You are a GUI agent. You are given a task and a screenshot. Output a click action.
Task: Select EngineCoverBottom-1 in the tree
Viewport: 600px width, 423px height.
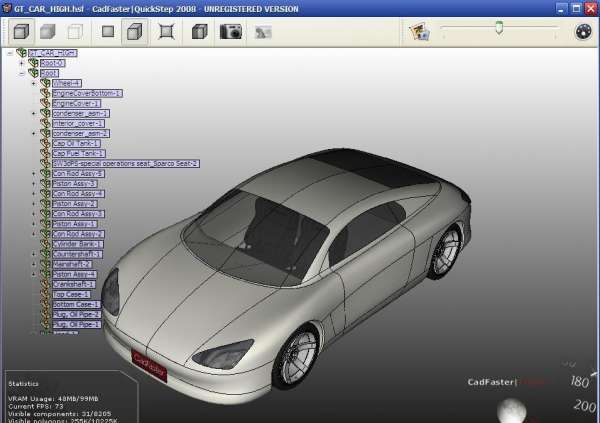pos(87,93)
